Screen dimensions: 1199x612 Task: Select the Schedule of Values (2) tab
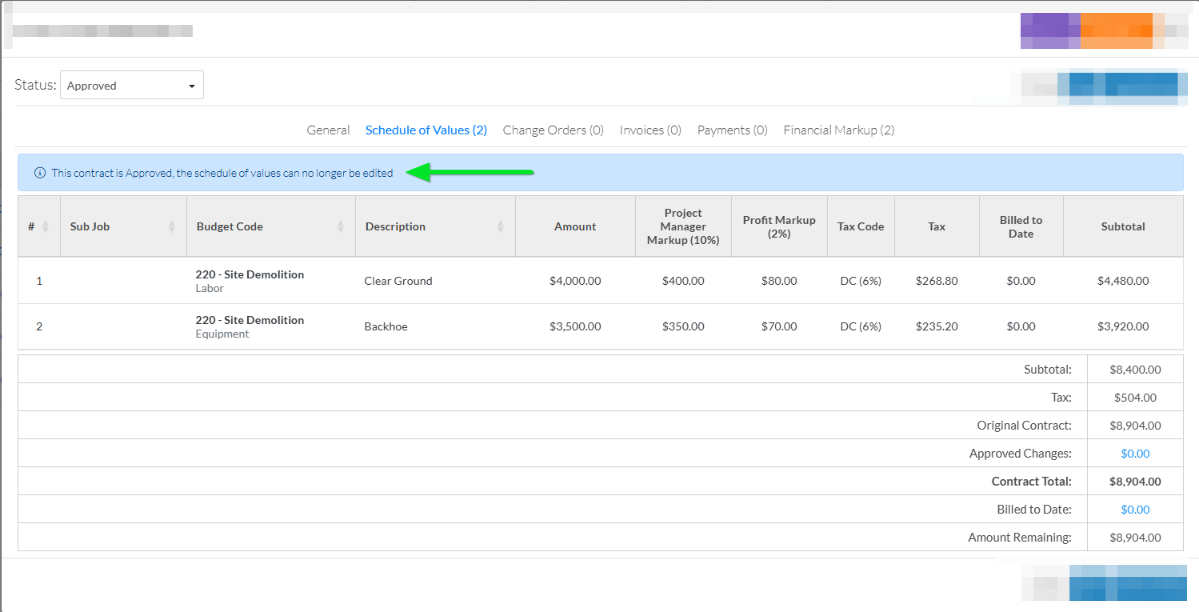click(426, 130)
